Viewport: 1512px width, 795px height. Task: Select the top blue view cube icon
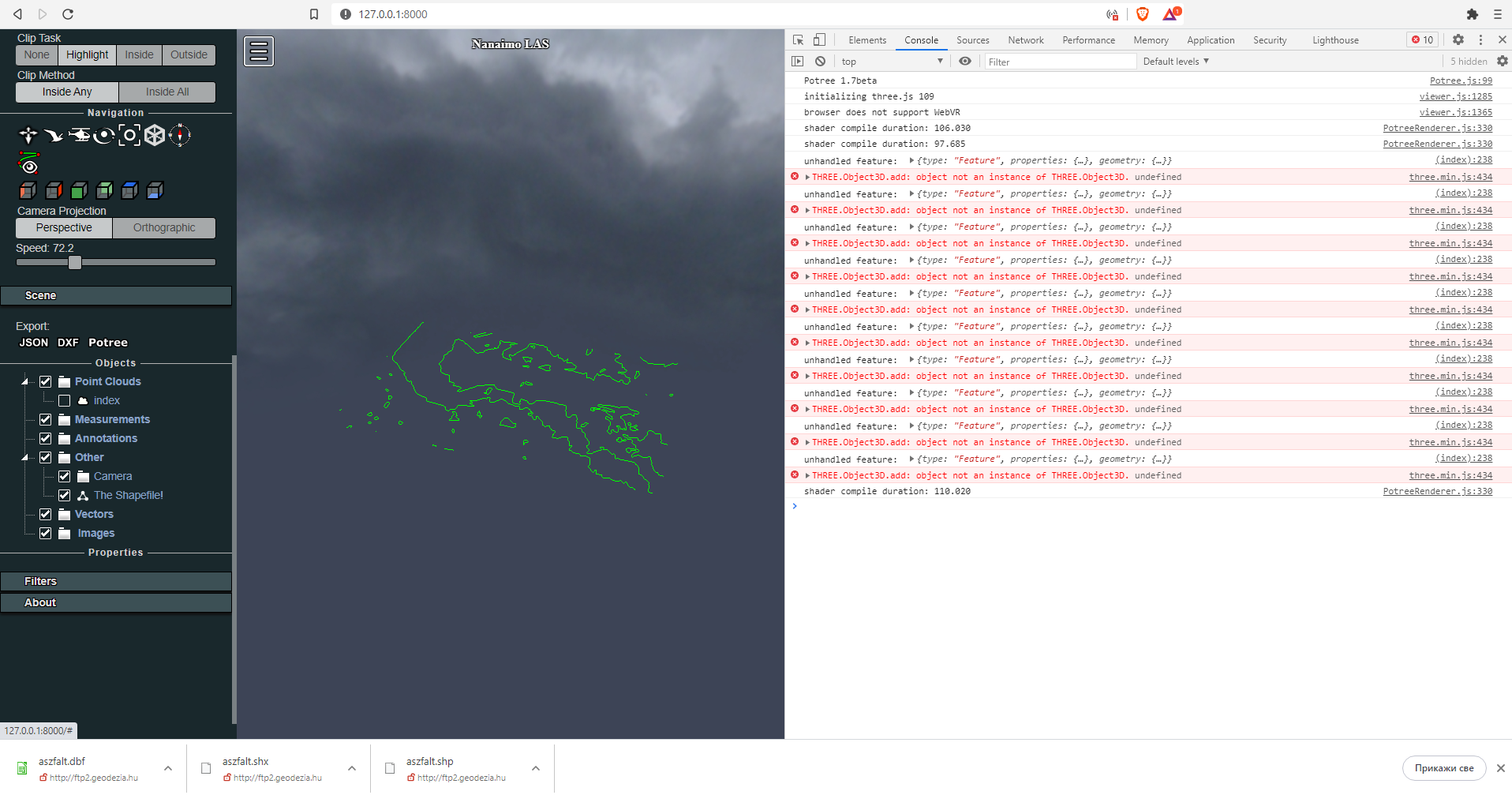tap(129, 190)
